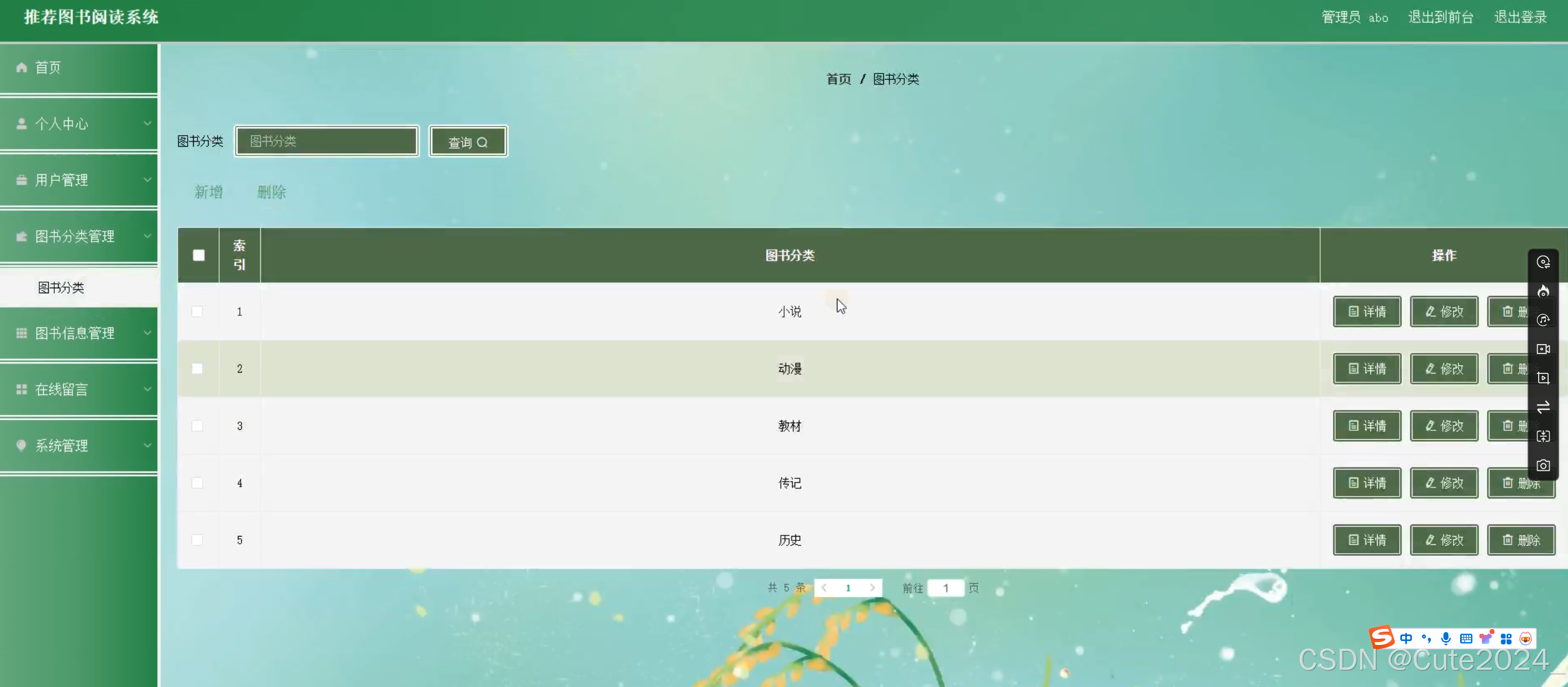Expand the 系统管理 menu chevron

coord(147,445)
